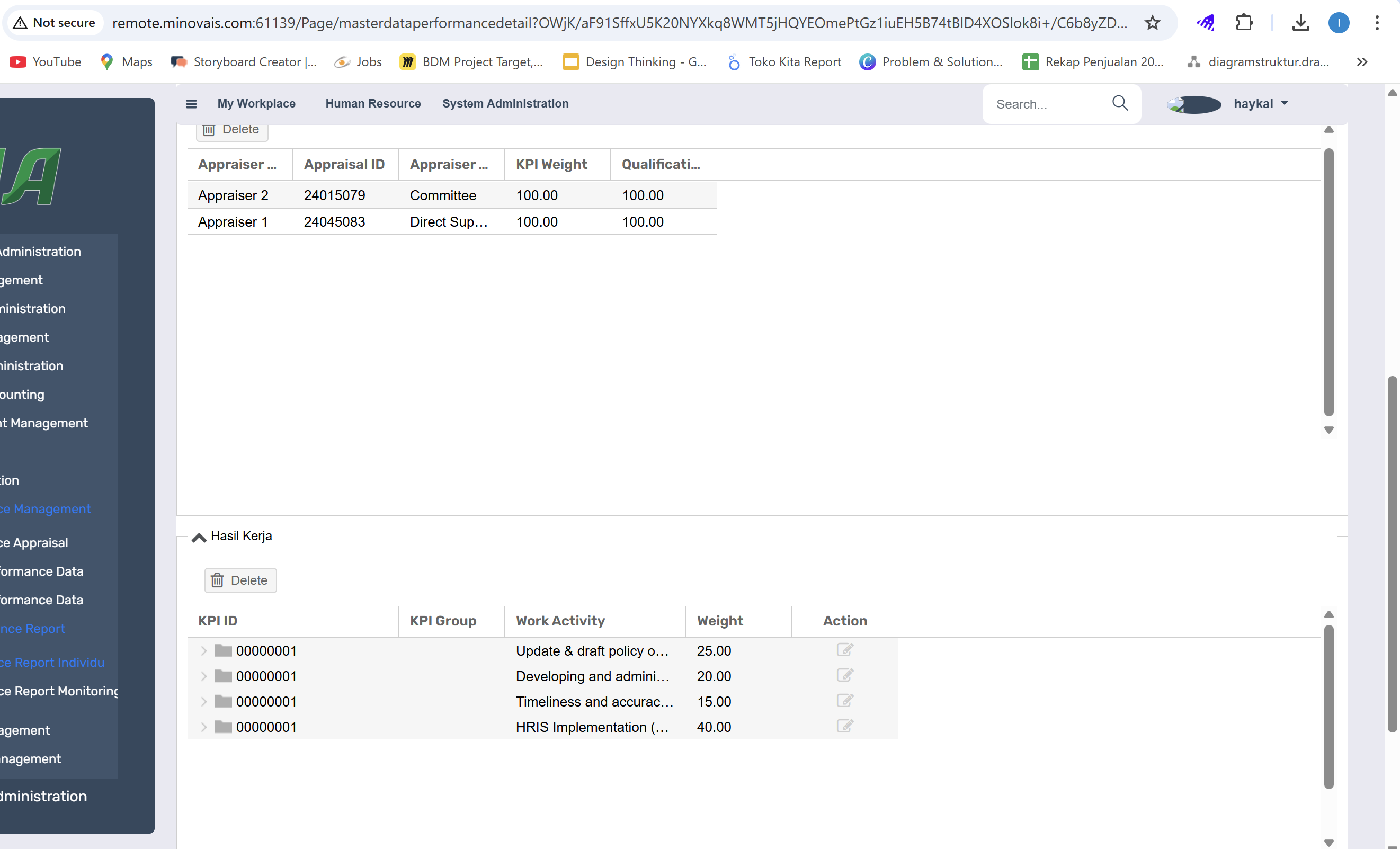Expand the first 00000001 KPI row
The width and height of the screenshot is (1400, 849).
pyautogui.click(x=204, y=651)
